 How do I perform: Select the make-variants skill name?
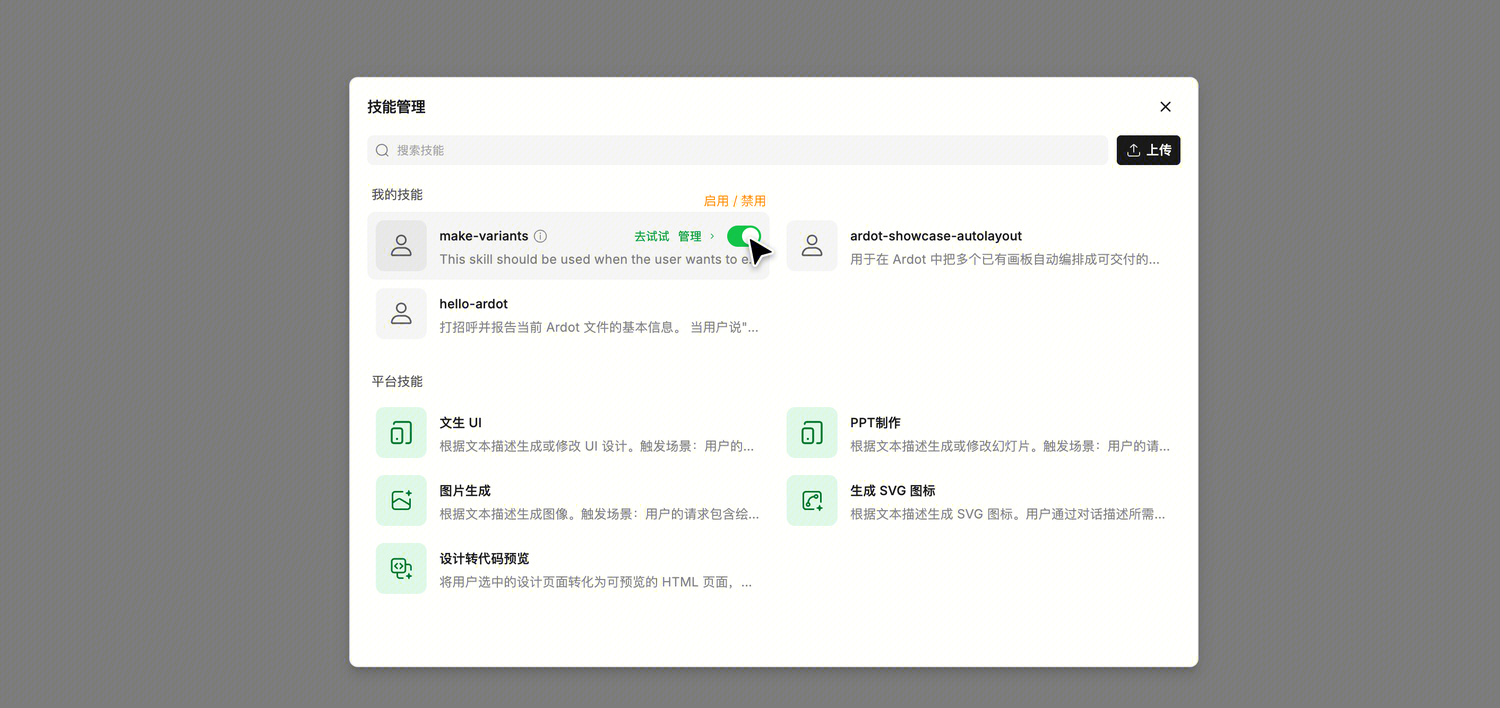(x=484, y=236)
